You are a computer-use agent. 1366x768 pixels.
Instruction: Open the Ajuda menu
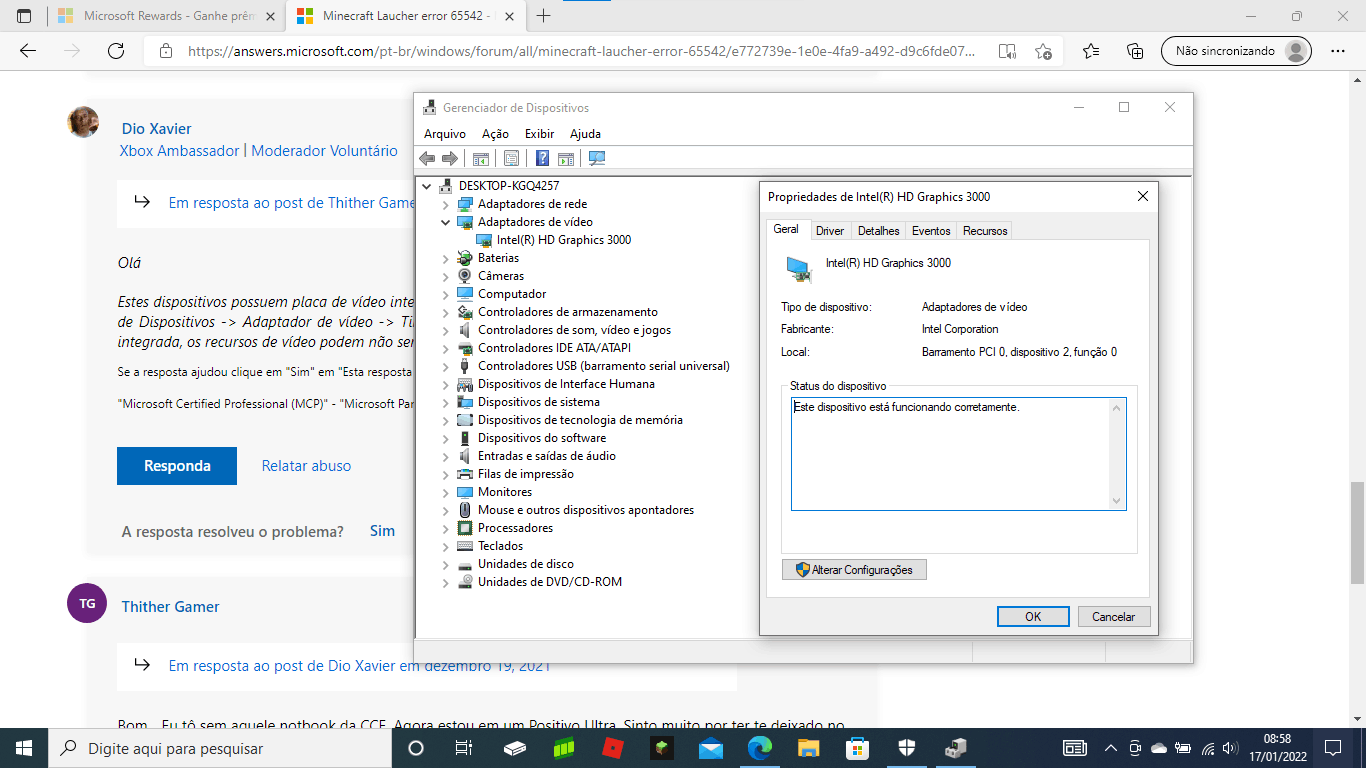585,134
